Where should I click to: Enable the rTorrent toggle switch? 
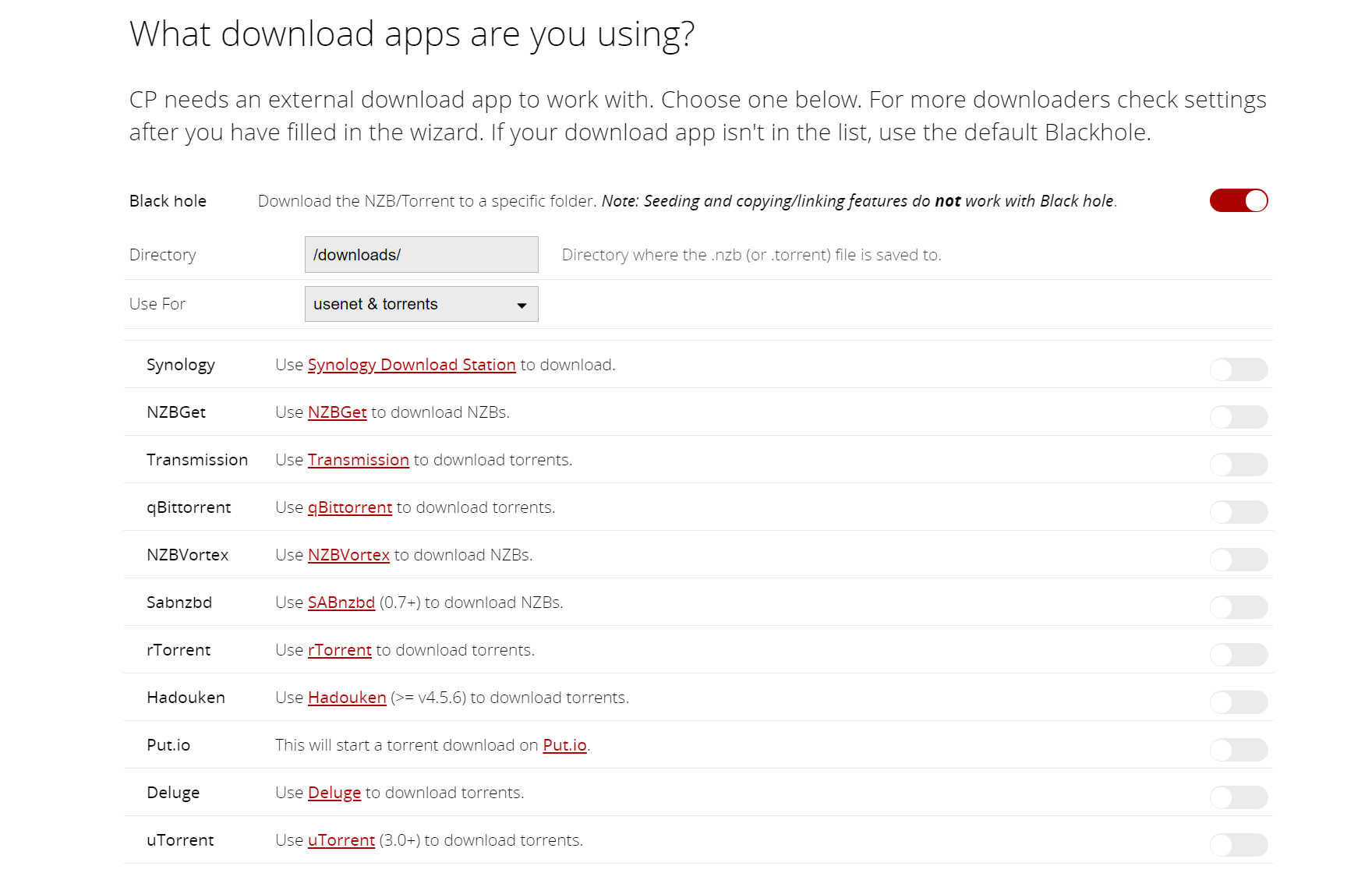point(1239,655)
